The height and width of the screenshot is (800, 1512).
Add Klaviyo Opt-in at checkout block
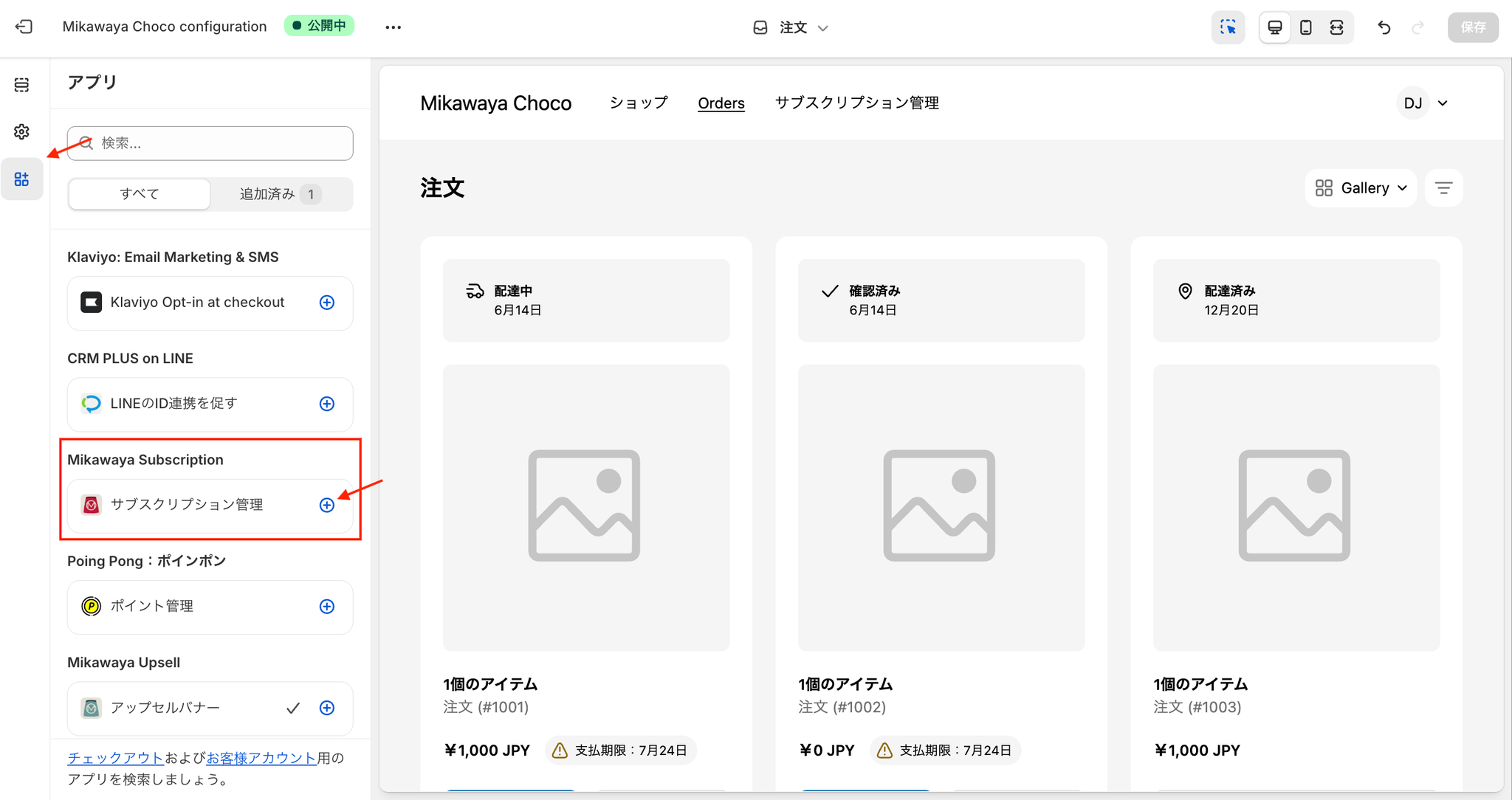pyautogui.click(x=327, y=303)
